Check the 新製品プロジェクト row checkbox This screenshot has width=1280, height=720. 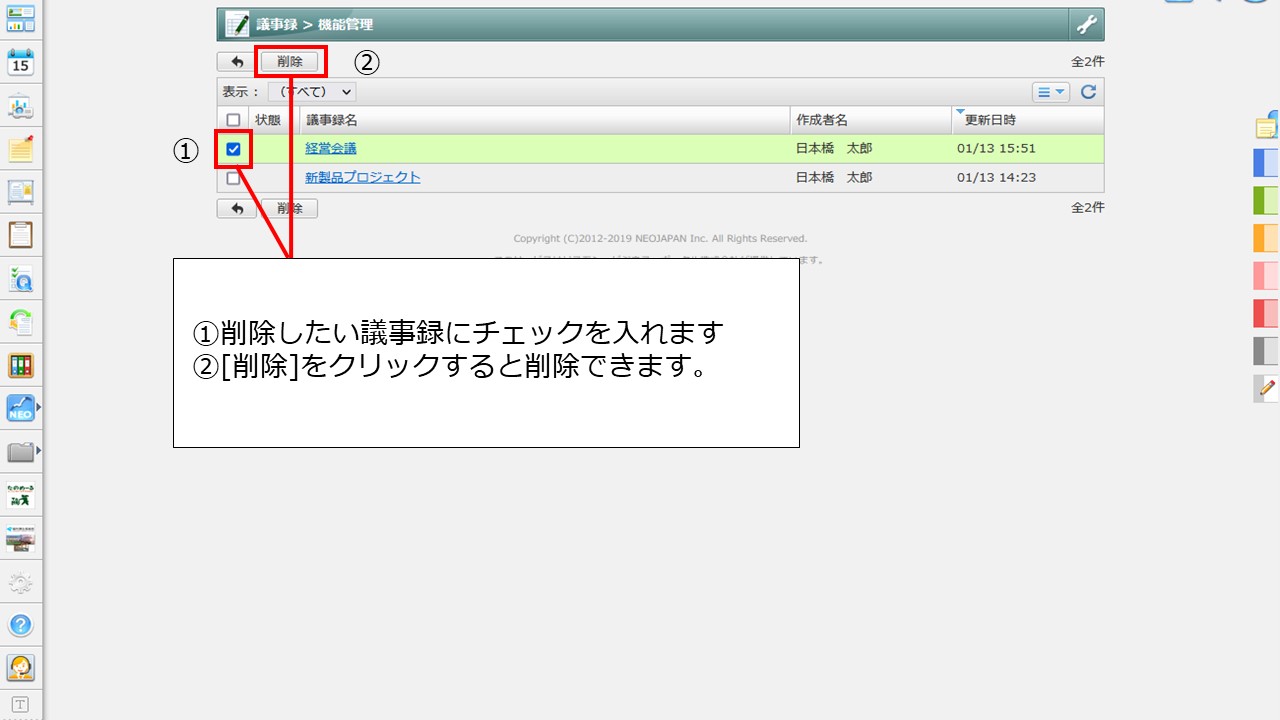pyautogui.click(x=234, y=177)
